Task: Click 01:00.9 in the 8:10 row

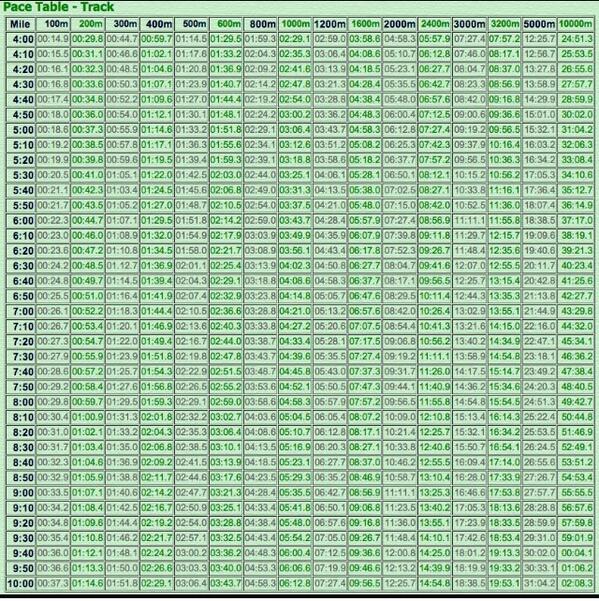Action: (87, 417)
